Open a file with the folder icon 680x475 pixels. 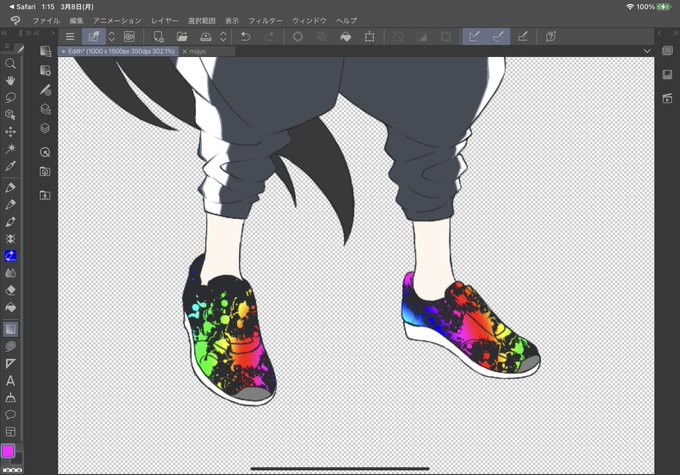click(182, 37)
